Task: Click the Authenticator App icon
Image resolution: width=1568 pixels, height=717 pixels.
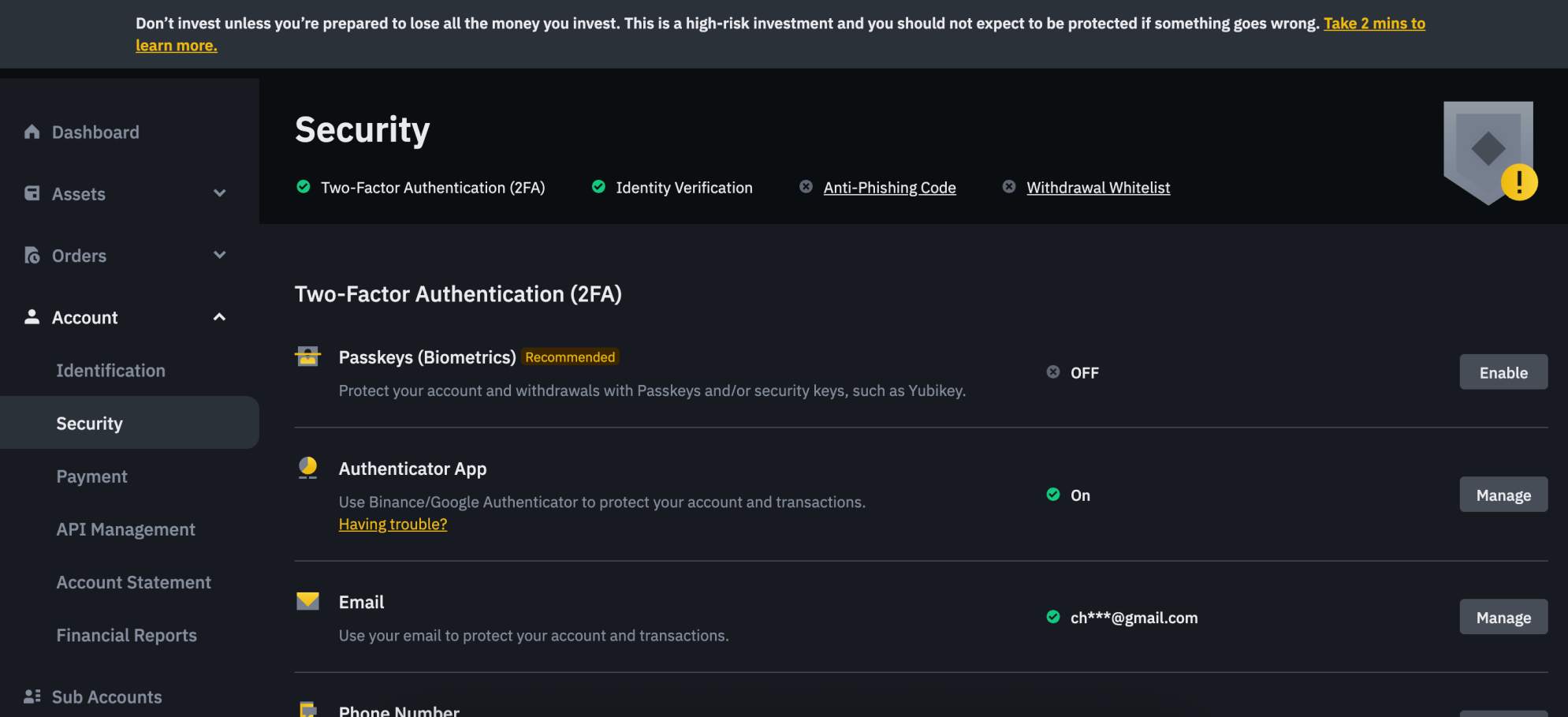Action: click(x=307, y=468)
